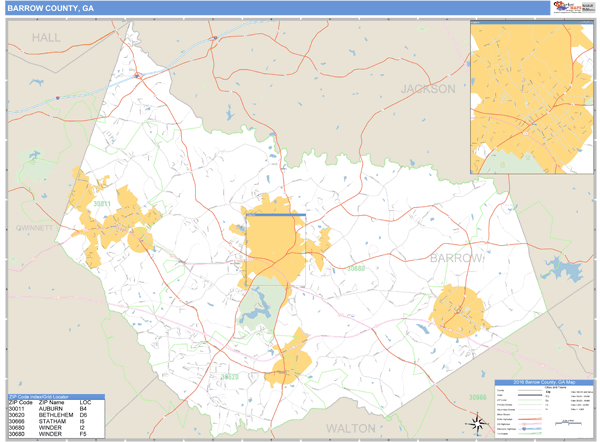The height and width of the screenshot is (442, 600).
Task: Click the LOC column header
Action: 85,403
